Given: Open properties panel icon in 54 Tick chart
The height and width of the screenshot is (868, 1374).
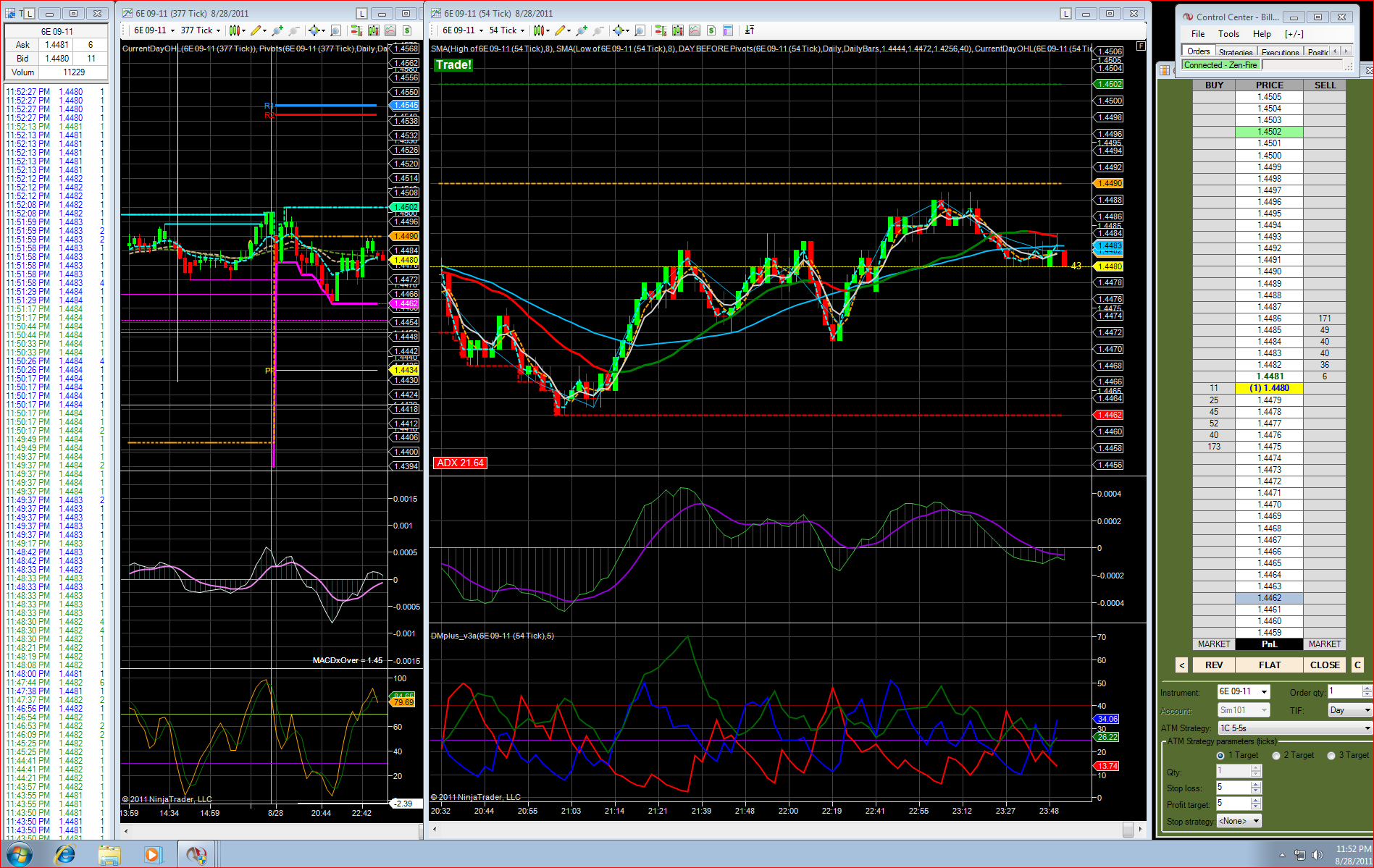Looking at the screenshot, I should coord(728,30).
